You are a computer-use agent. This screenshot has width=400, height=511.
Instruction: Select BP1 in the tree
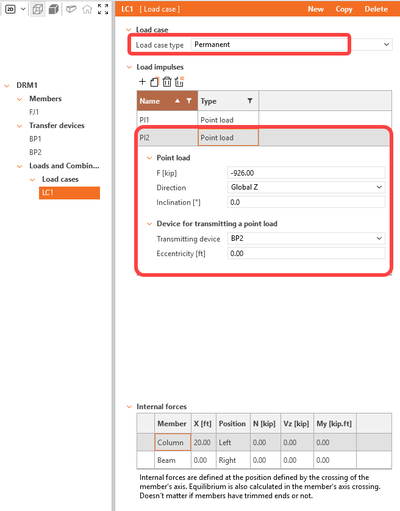(x=35, y=139)
